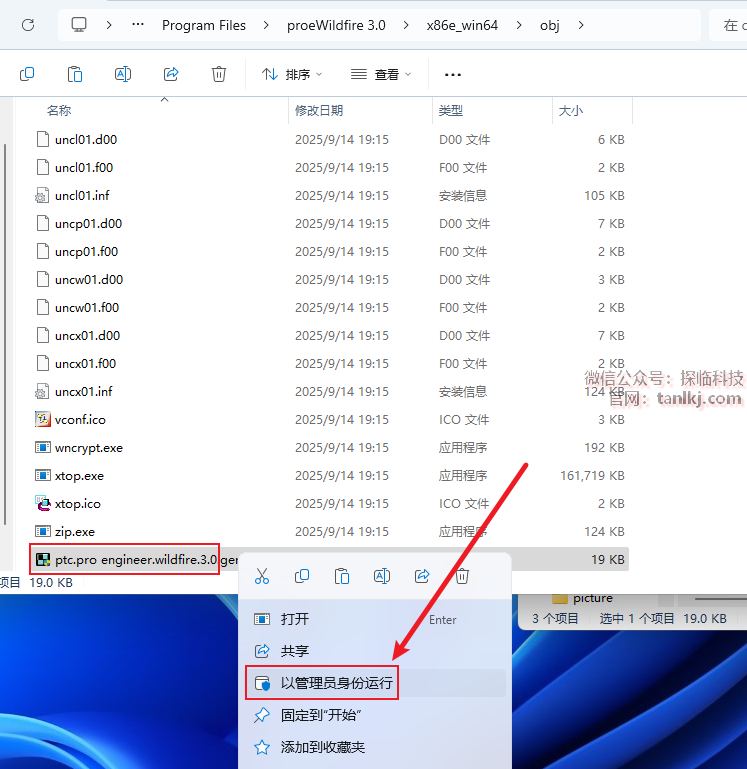Select 以管理员身份运行 in context menu
Image resolution: width=747 pixels, height=769 pixels.
click(336, 684)
